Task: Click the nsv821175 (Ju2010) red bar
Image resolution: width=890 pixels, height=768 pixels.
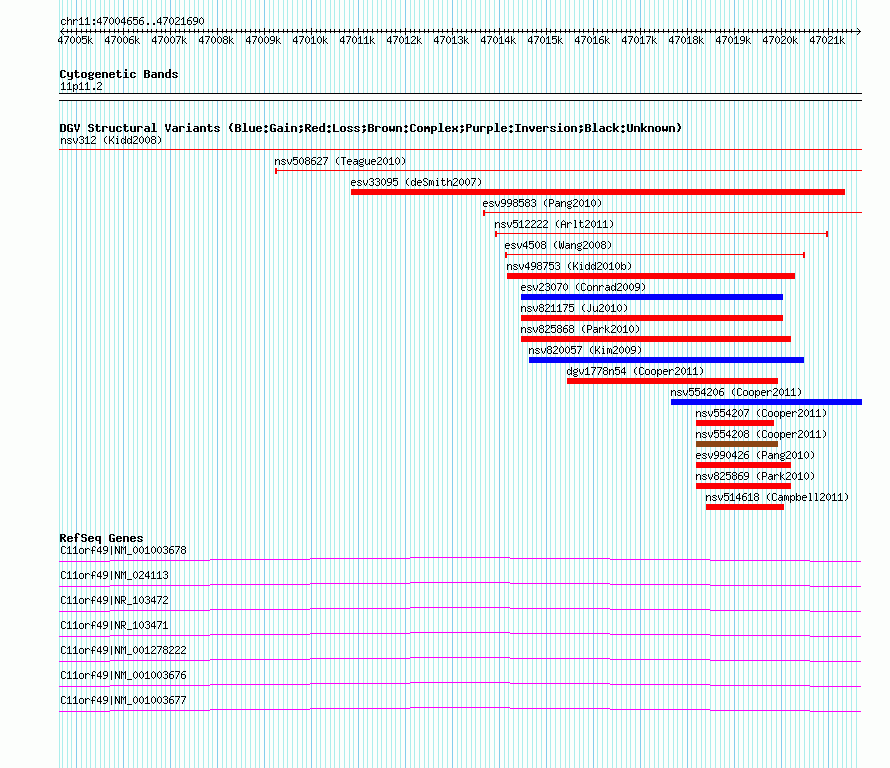Action: pyautogui.click(x=652, y=318)
